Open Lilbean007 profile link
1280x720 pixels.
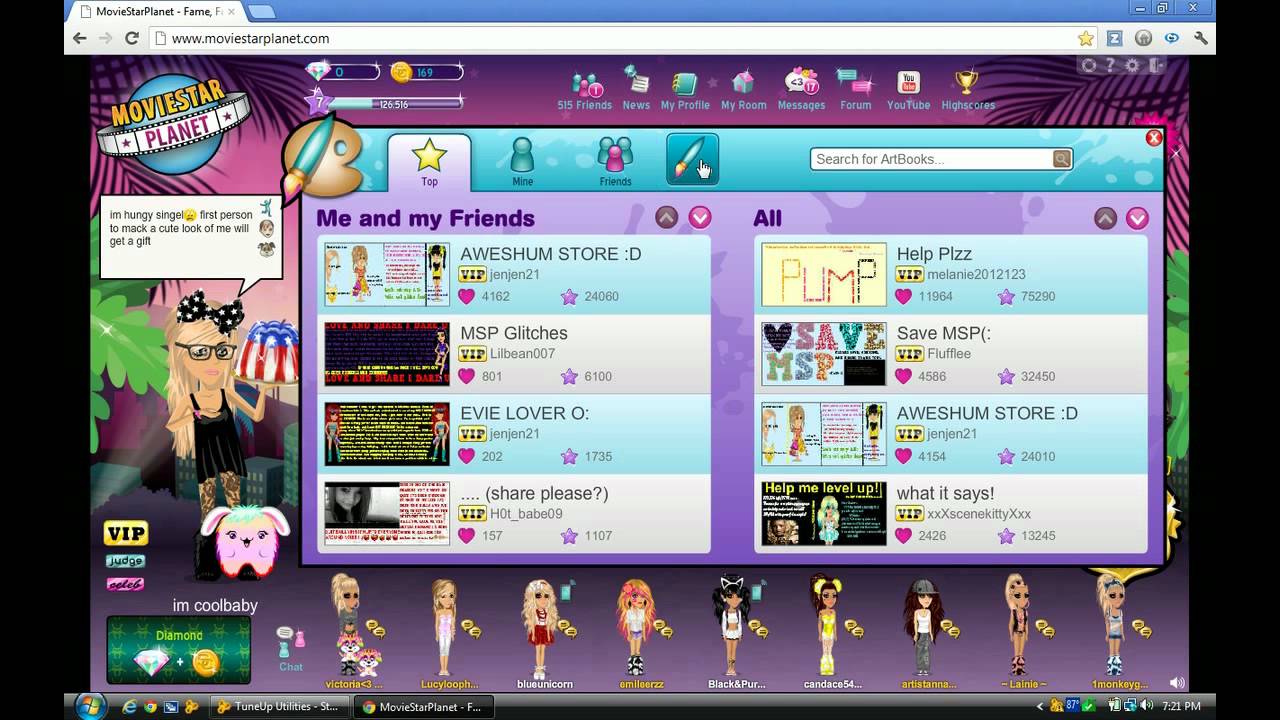tap(522, 354)
